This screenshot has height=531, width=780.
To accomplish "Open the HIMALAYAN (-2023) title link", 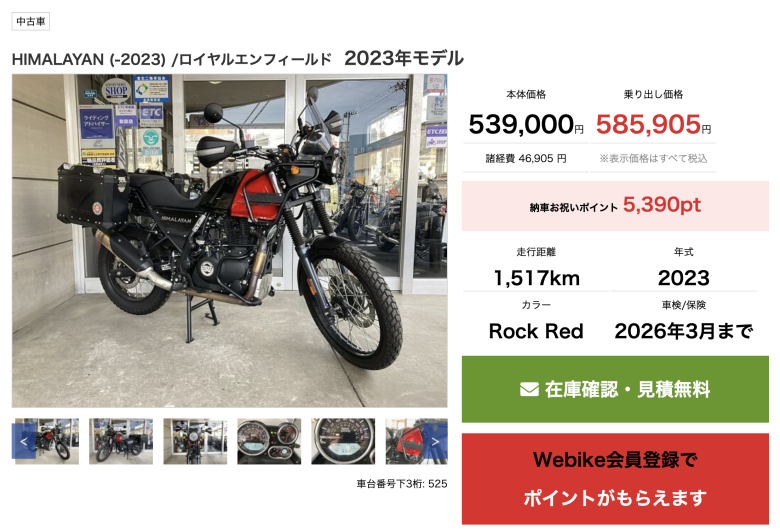I will tap(172, 60).
